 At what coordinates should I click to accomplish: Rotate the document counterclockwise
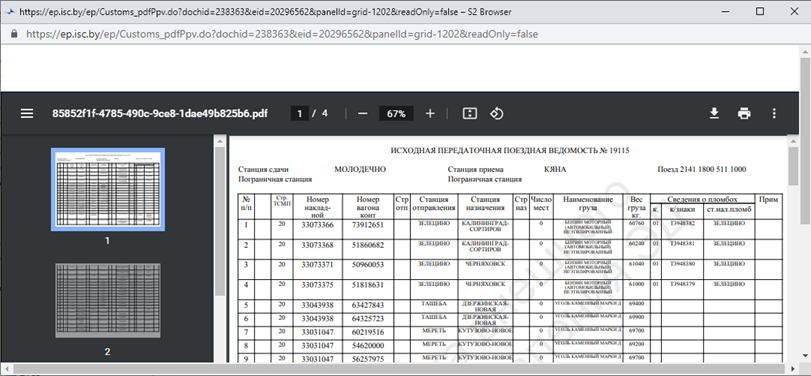click(x=497, y=114)
